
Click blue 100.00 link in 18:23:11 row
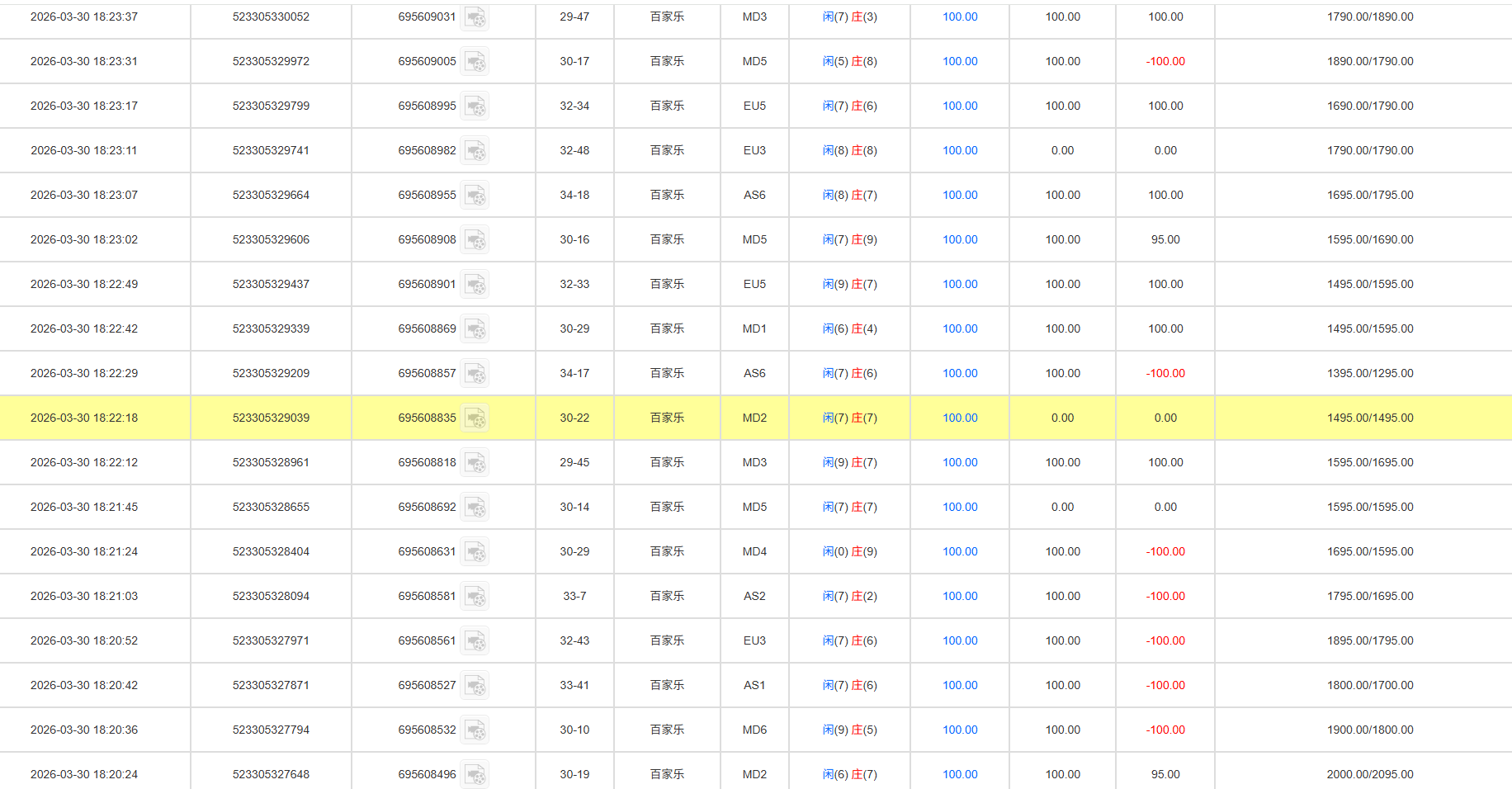pos(960,150)
